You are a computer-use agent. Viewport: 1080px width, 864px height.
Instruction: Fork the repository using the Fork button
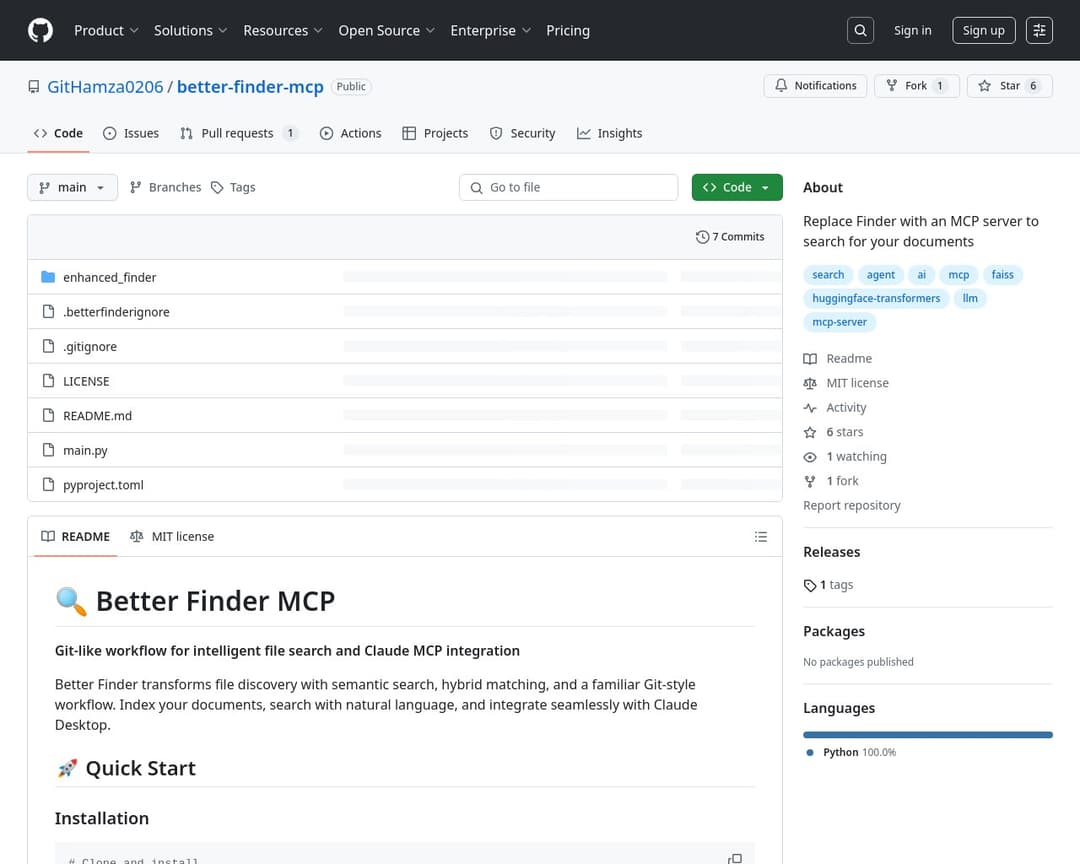[917, 85]
